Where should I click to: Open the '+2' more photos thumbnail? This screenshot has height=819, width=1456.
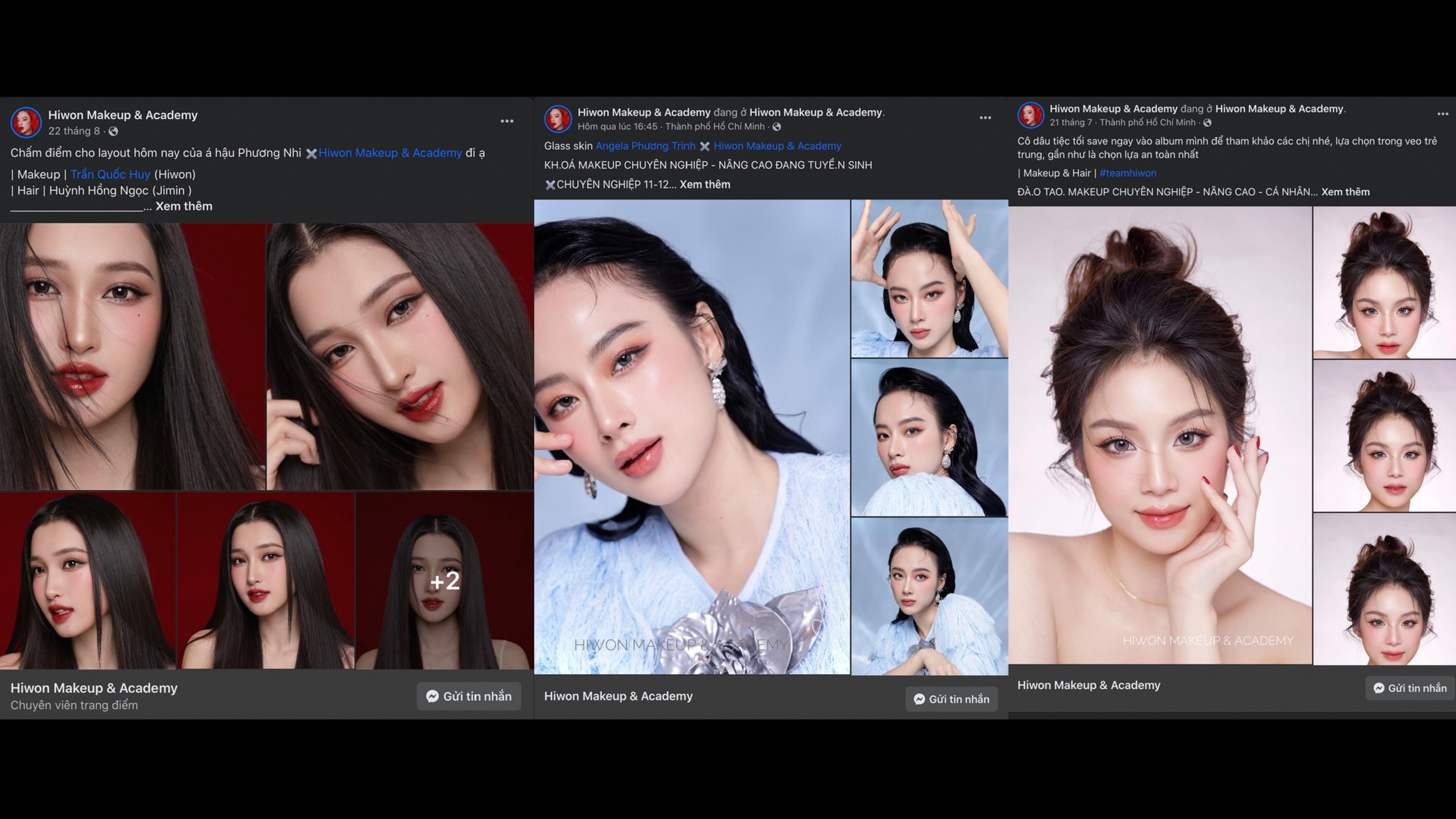(444, 581)
